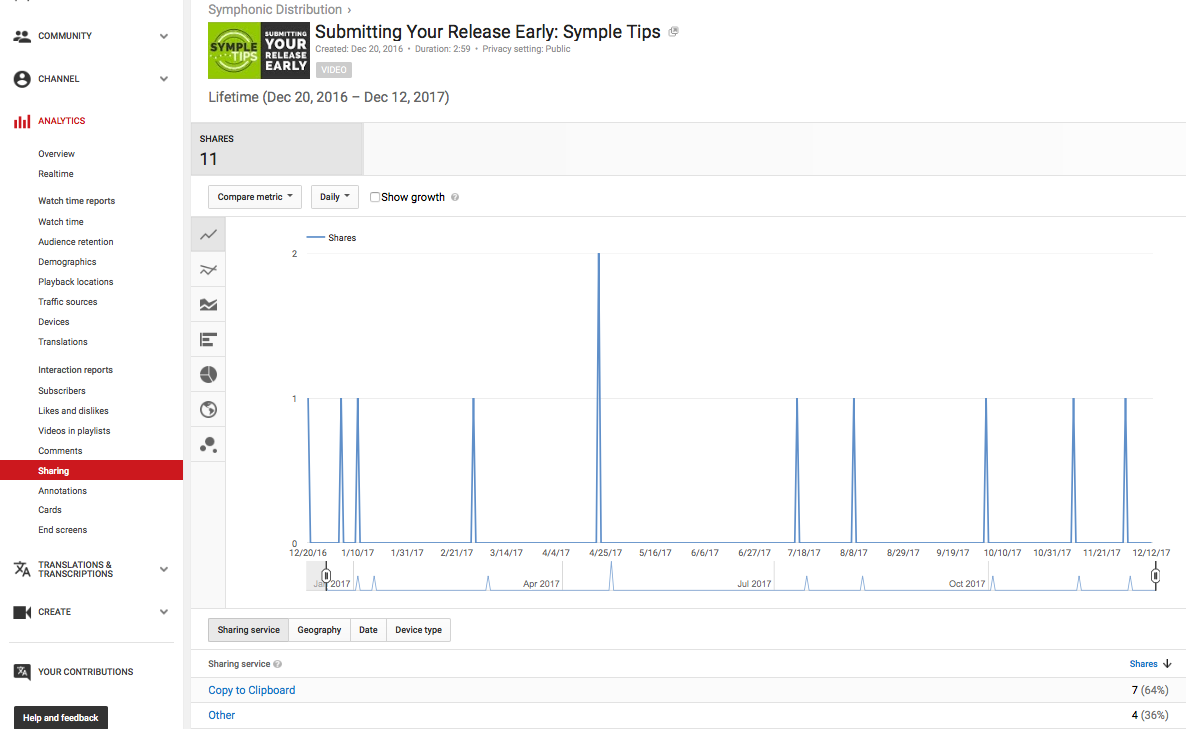Switch to the Geography tab
Screen dimensions: 1186x729
(319, 630)
